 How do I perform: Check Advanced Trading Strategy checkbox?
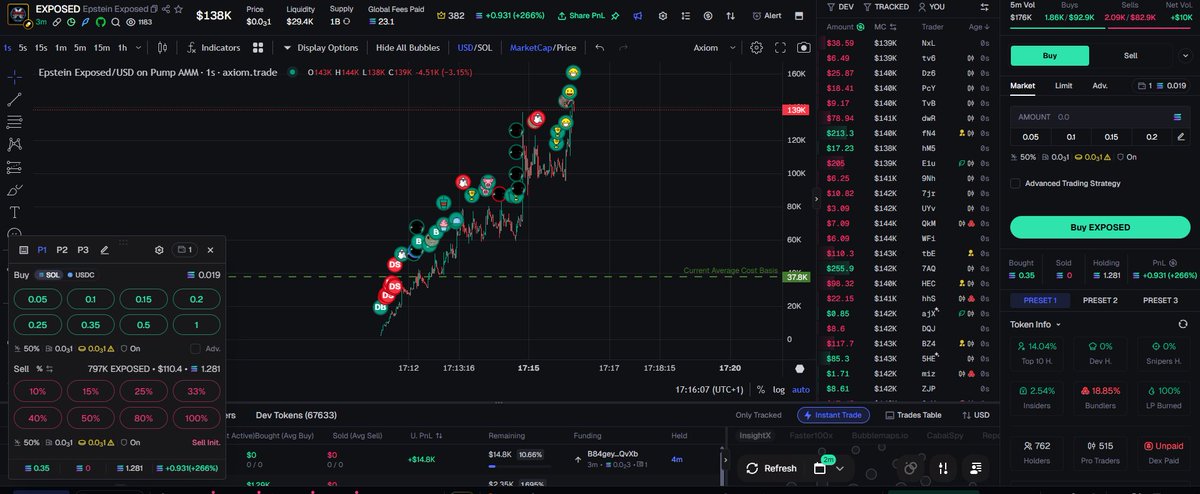pyautogui.click(x=1016, y=183)
